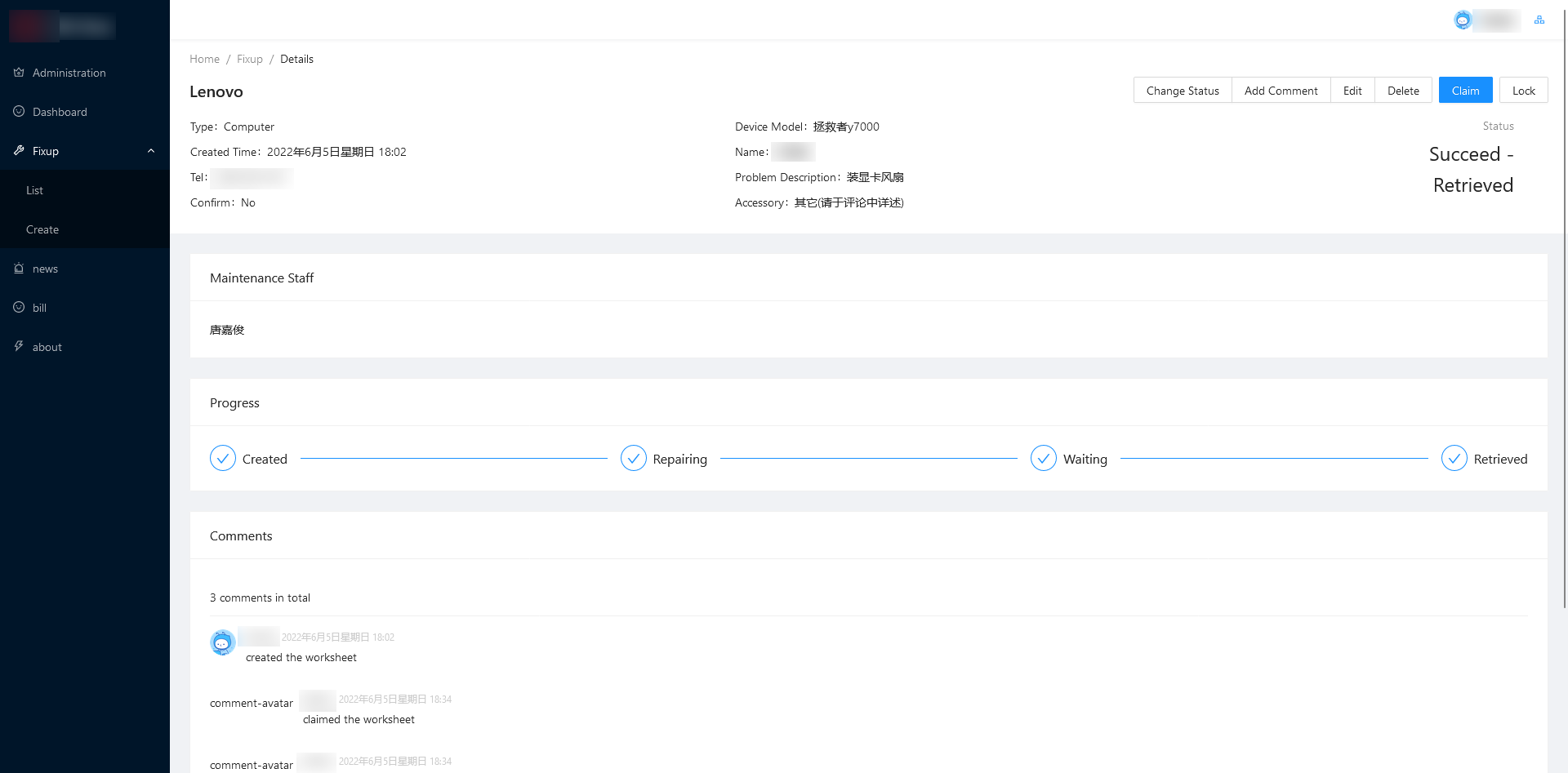The height and width of the screenshot is (773, 1568).
Task: Click the Created step checkmark icon
Action: point(223,459)
